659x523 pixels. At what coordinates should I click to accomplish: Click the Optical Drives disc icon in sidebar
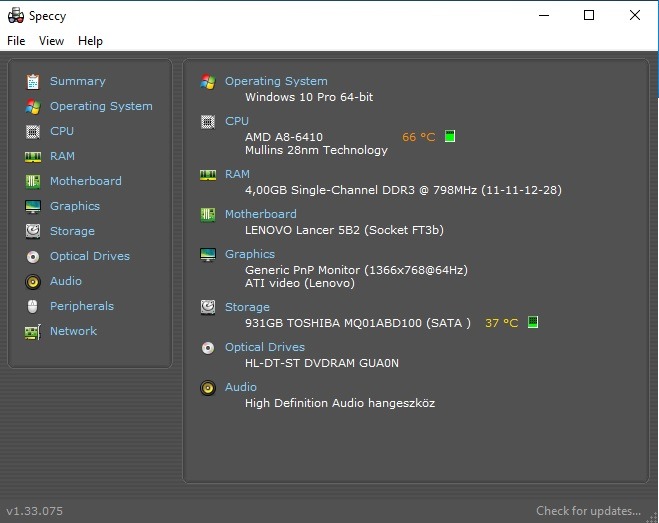[x=33, y=256]
